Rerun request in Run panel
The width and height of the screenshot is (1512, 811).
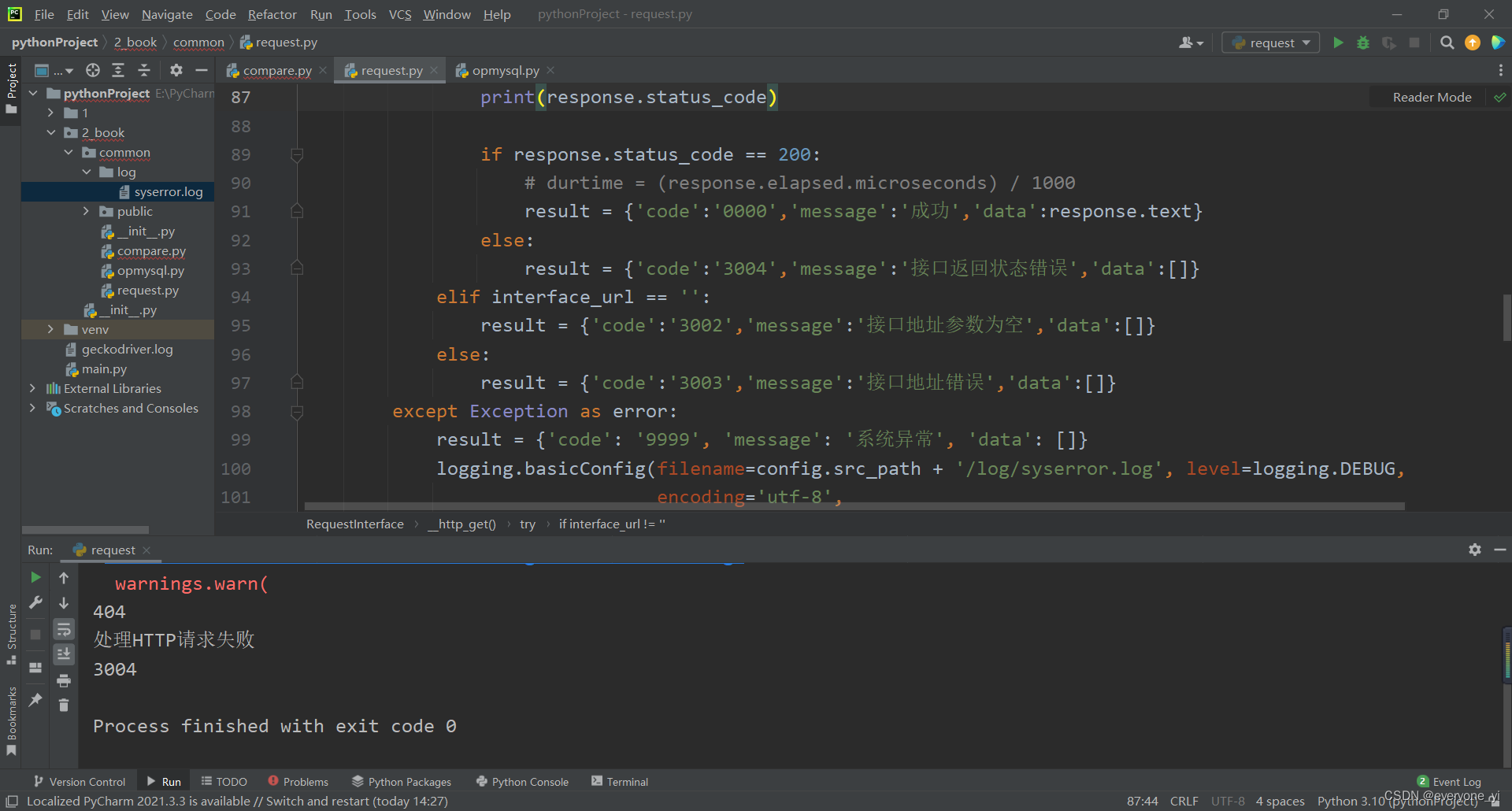point(35,577)
